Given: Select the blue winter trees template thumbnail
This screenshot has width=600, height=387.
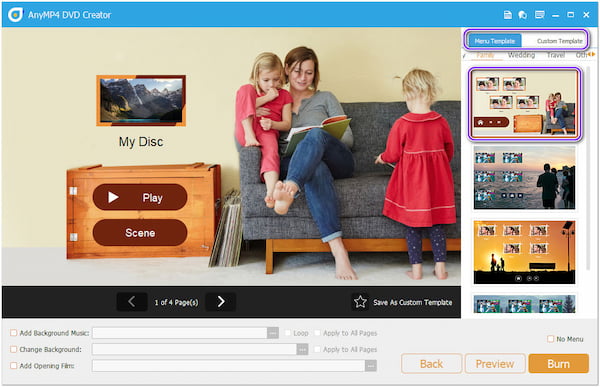Looking at the screenshot, I should [x=524, y=304].
